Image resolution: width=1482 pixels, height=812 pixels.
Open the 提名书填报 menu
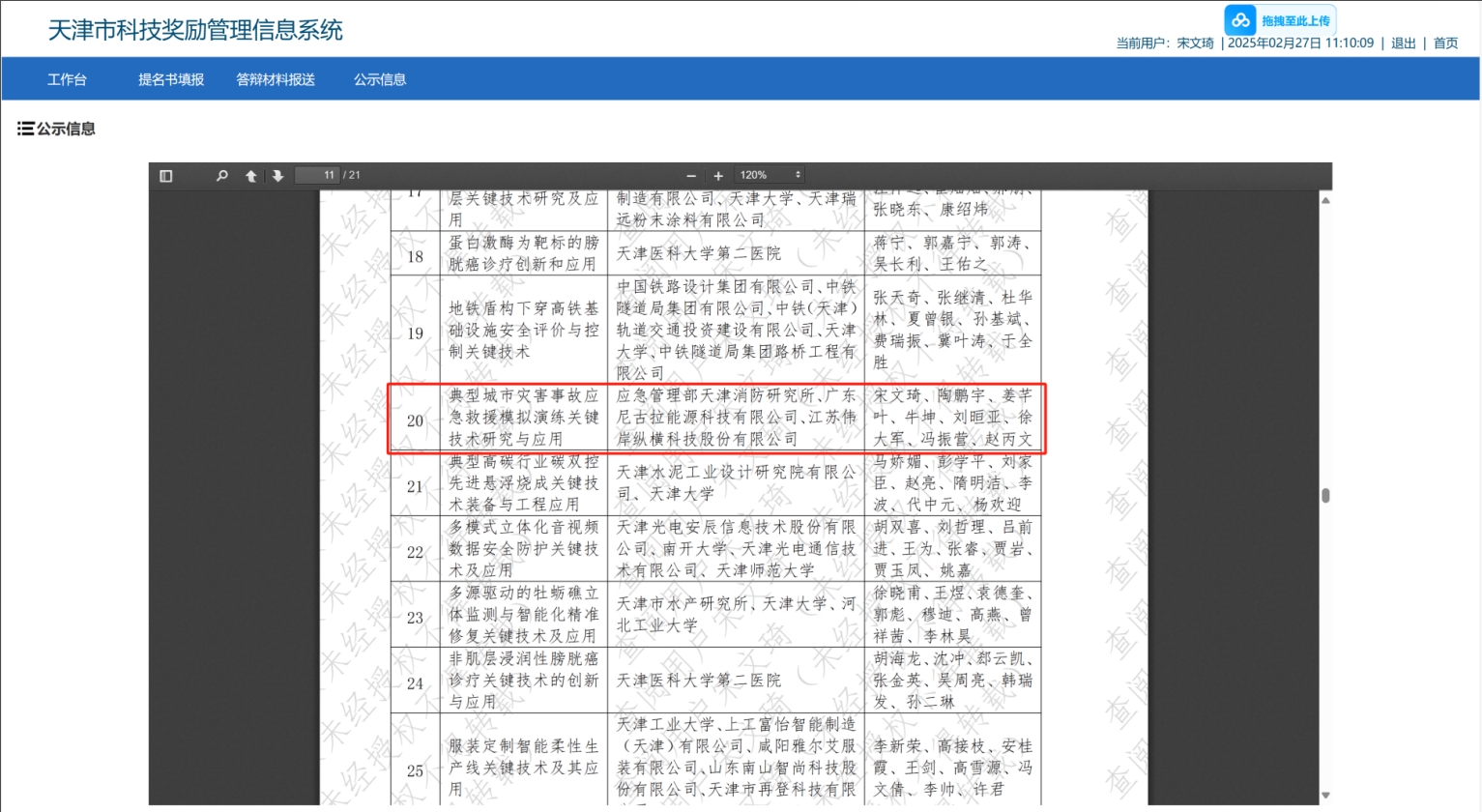point(171,79)
